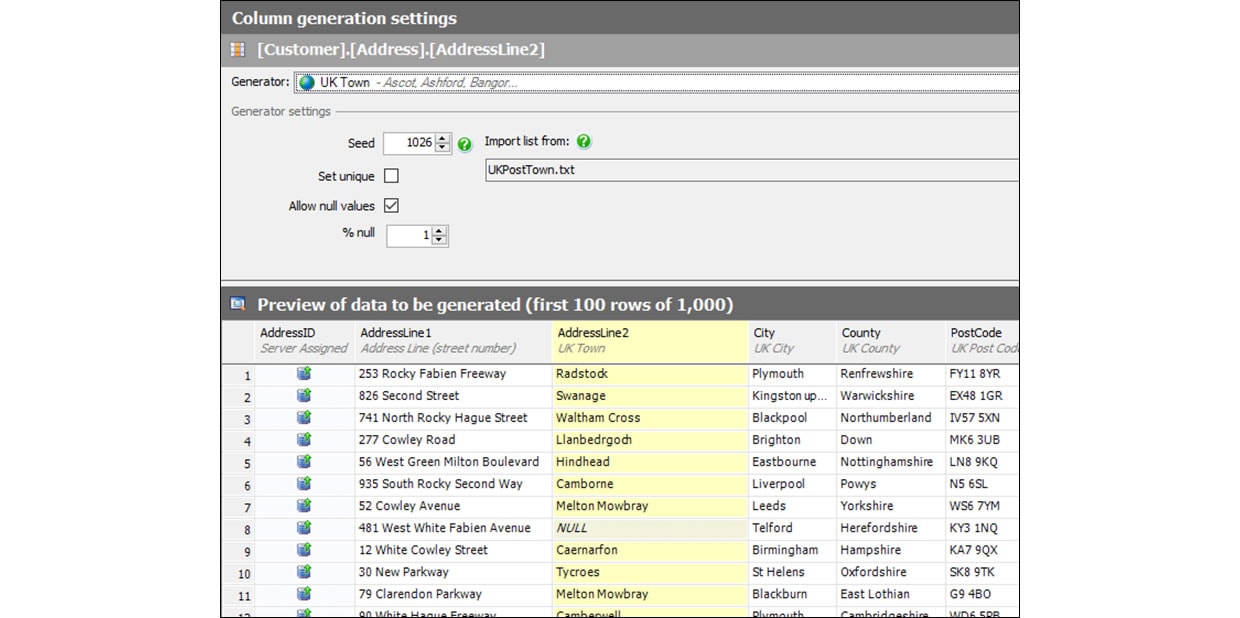Click server assigned icon in row 2
This screenshot has height=618, width=1240.
point(304,395)
